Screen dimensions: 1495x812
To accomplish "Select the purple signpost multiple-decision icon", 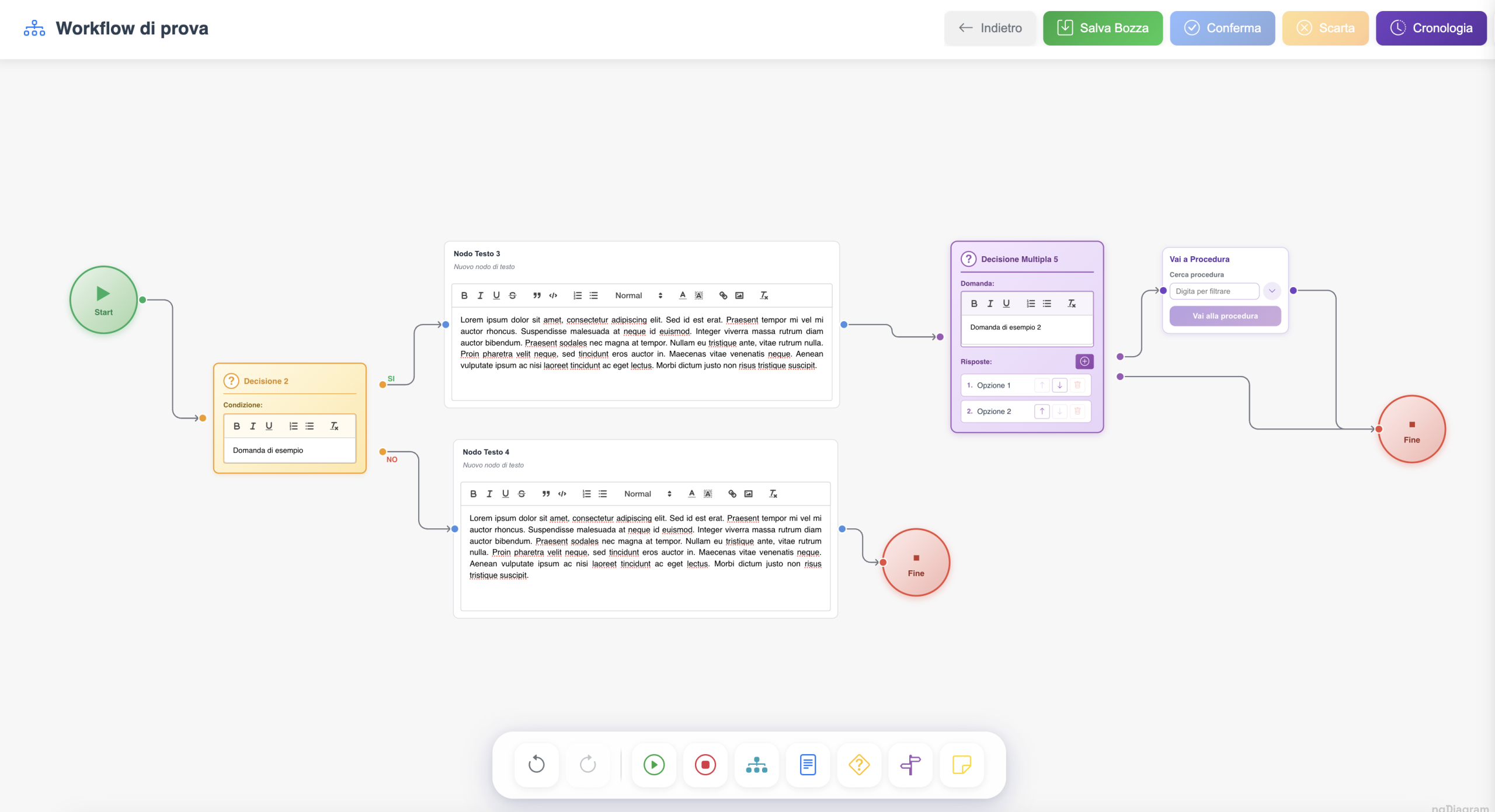I will (x=910, y=765).
